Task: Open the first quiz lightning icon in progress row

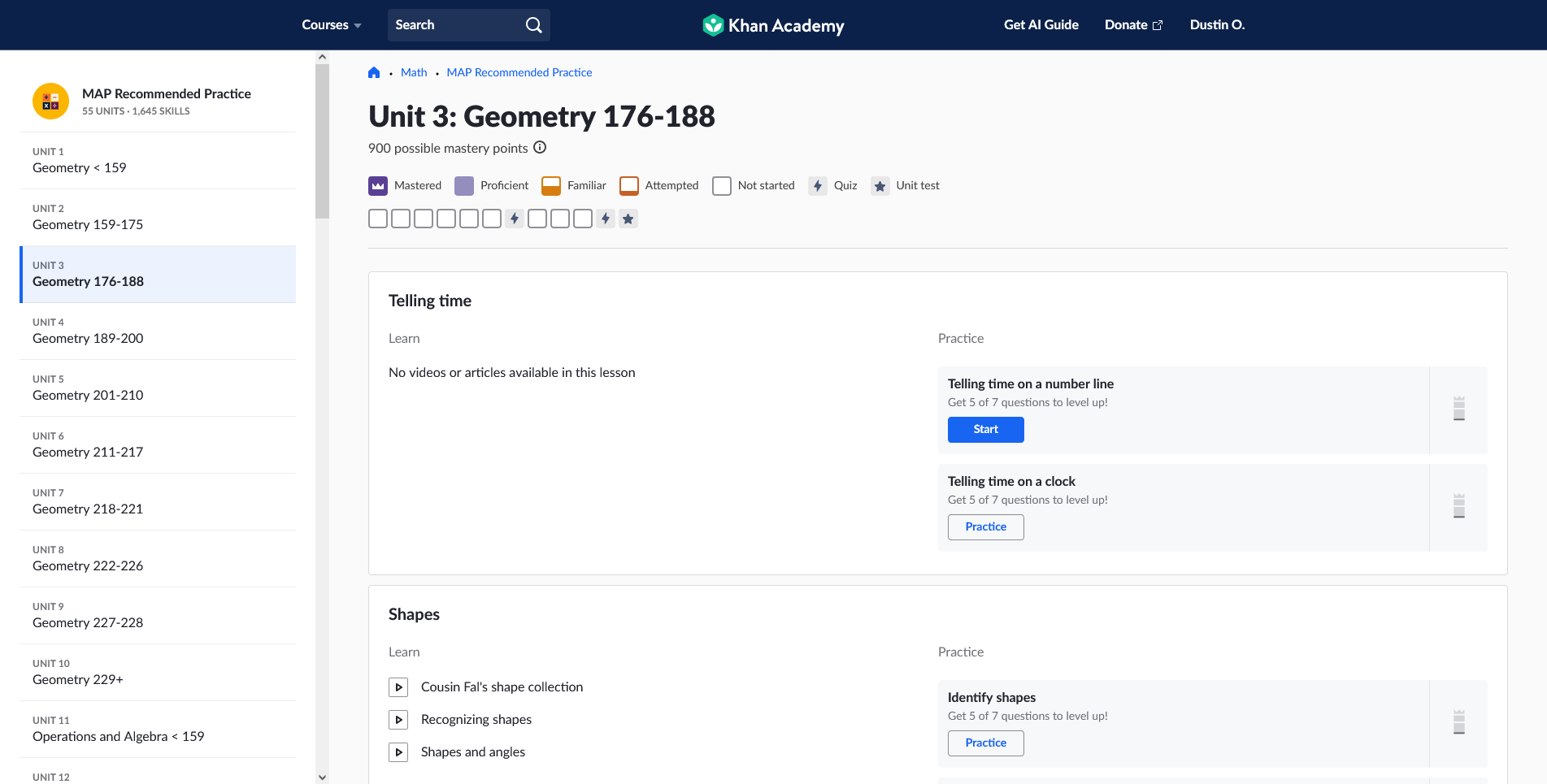Action: 515,219
